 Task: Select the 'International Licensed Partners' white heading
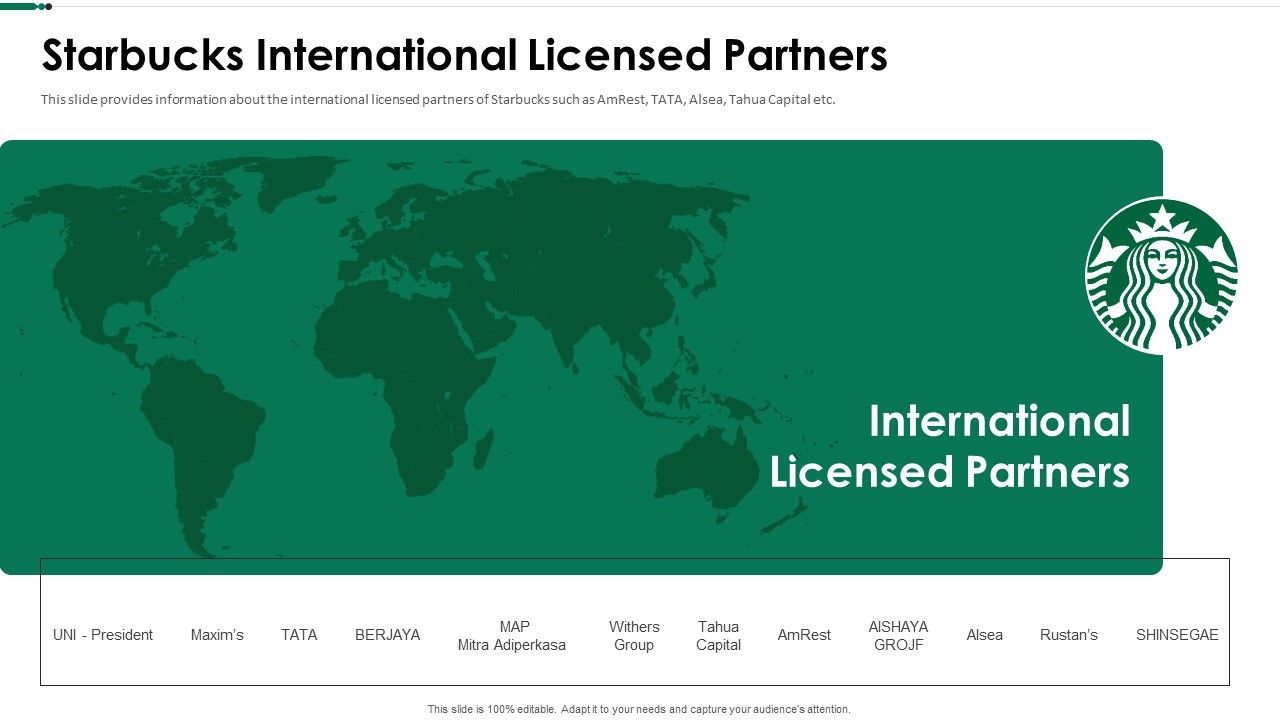click(950, 446)
